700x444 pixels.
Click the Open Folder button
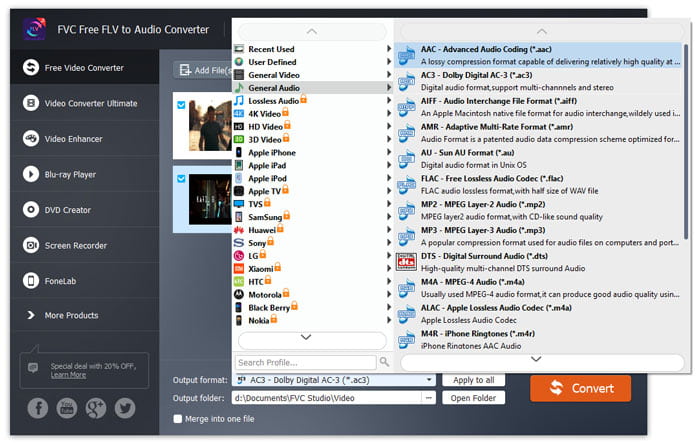coord(474,398)
